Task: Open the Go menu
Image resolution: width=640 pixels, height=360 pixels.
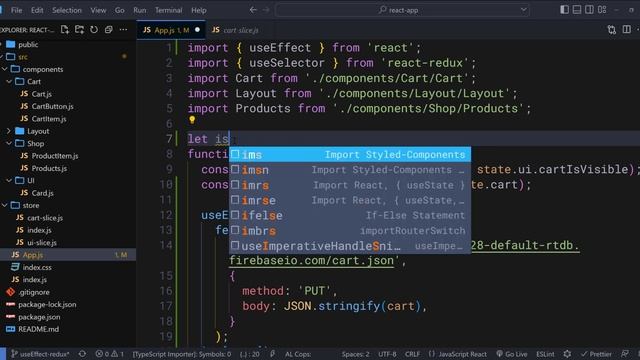Action: click(x=119, y=10)
